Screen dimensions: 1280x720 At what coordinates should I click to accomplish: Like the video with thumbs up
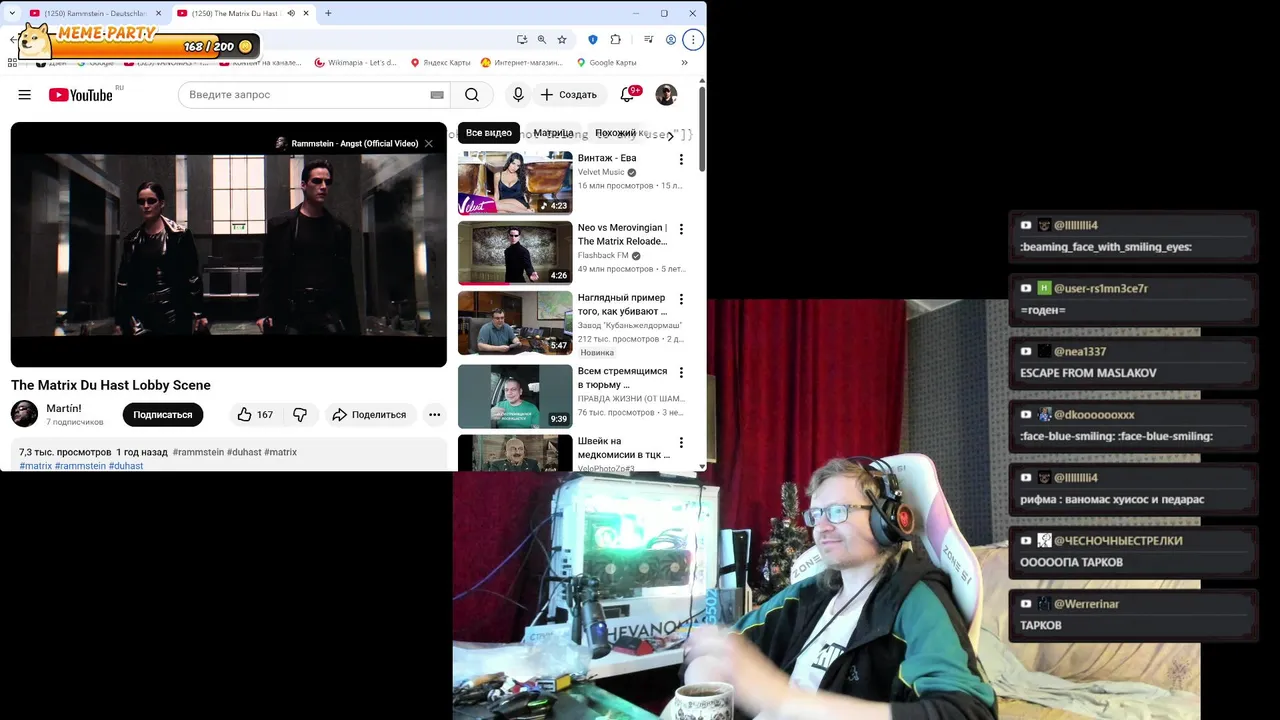(x=255, y=414)
